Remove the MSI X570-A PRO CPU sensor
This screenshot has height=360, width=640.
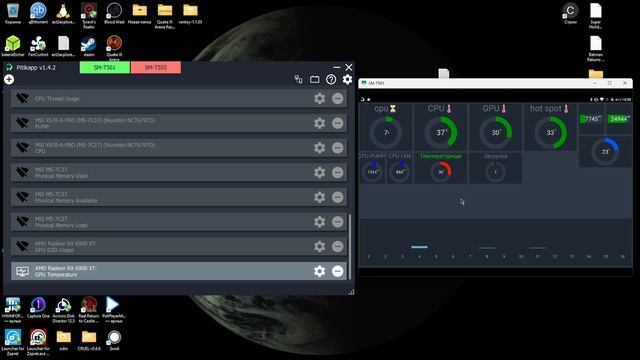point(338,148)
